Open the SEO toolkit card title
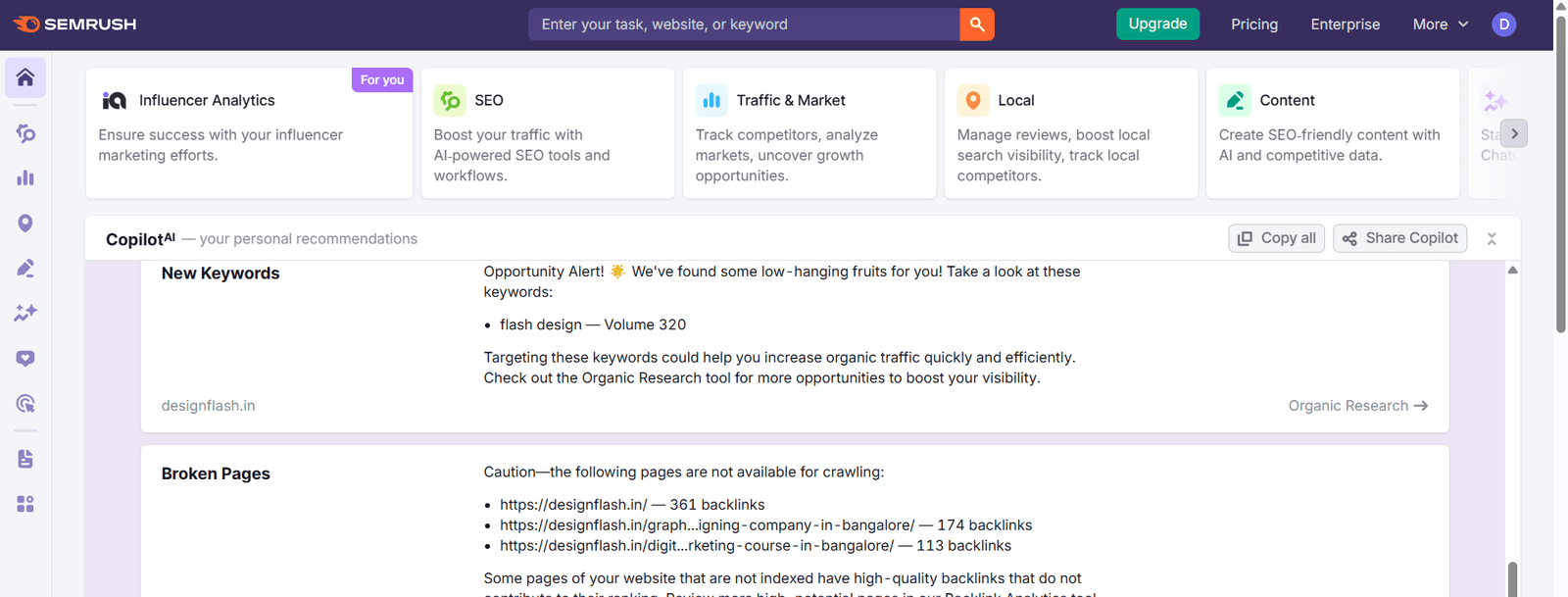The width and height of the screenshot is (1568, 597). tap(489, 101)
